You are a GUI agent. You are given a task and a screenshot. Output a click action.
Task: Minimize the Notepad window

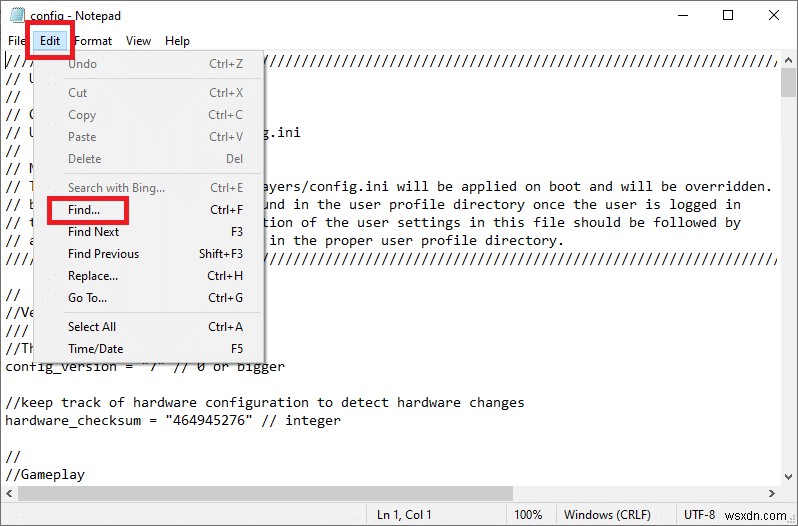(683, 15)
